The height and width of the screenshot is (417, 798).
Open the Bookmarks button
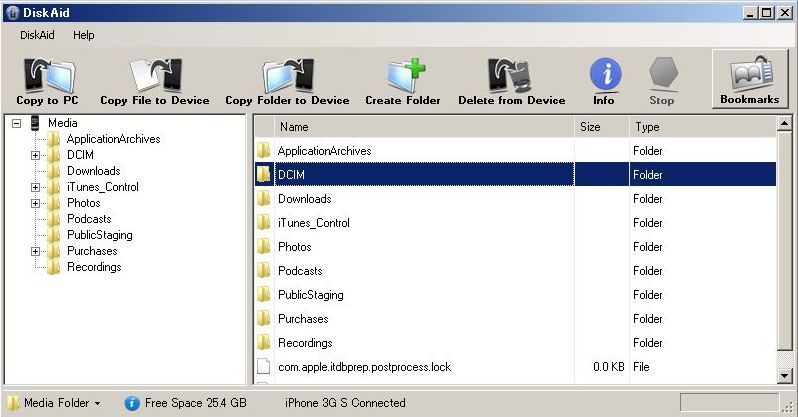click(x=750, y=79)
